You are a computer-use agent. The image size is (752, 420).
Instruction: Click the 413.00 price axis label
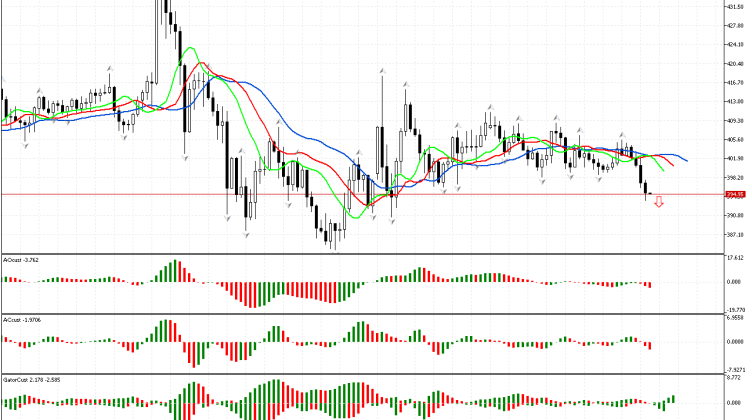click(x=735, y=101)
